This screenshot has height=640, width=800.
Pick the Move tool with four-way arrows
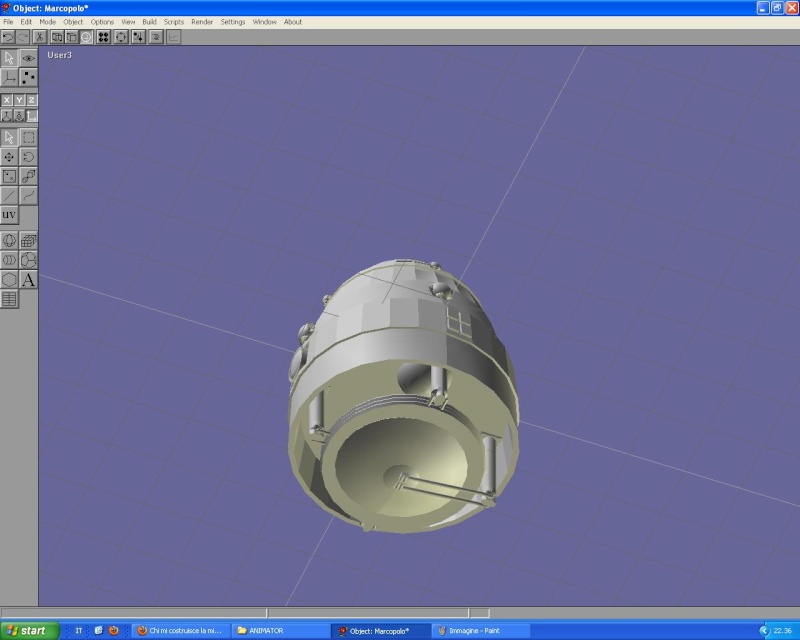[x=9, y=157]
